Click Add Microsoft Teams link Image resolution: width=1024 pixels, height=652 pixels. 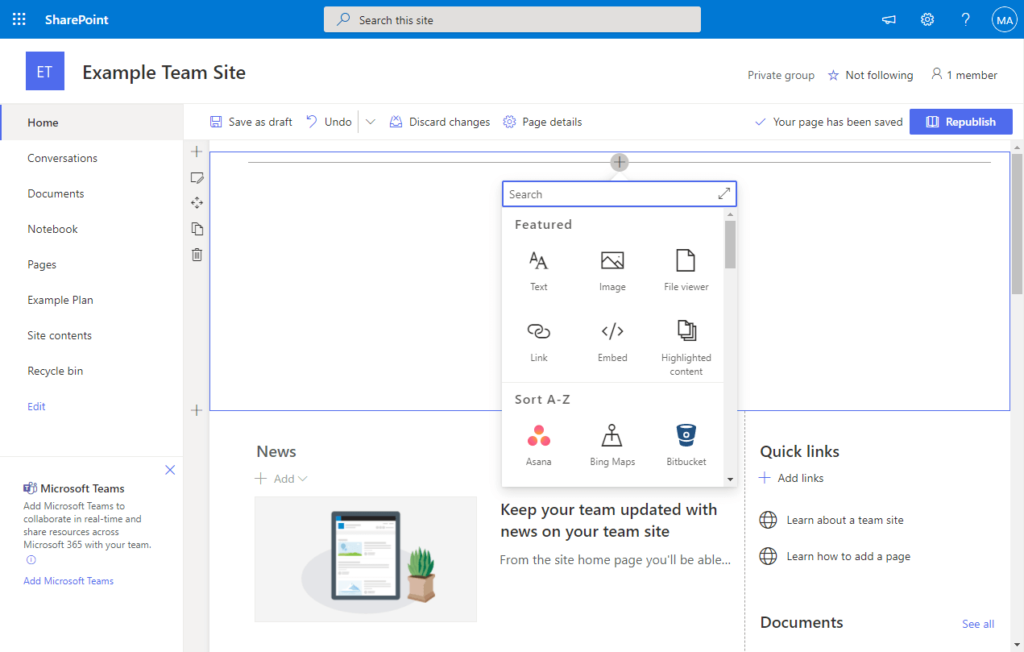[69, 581]
